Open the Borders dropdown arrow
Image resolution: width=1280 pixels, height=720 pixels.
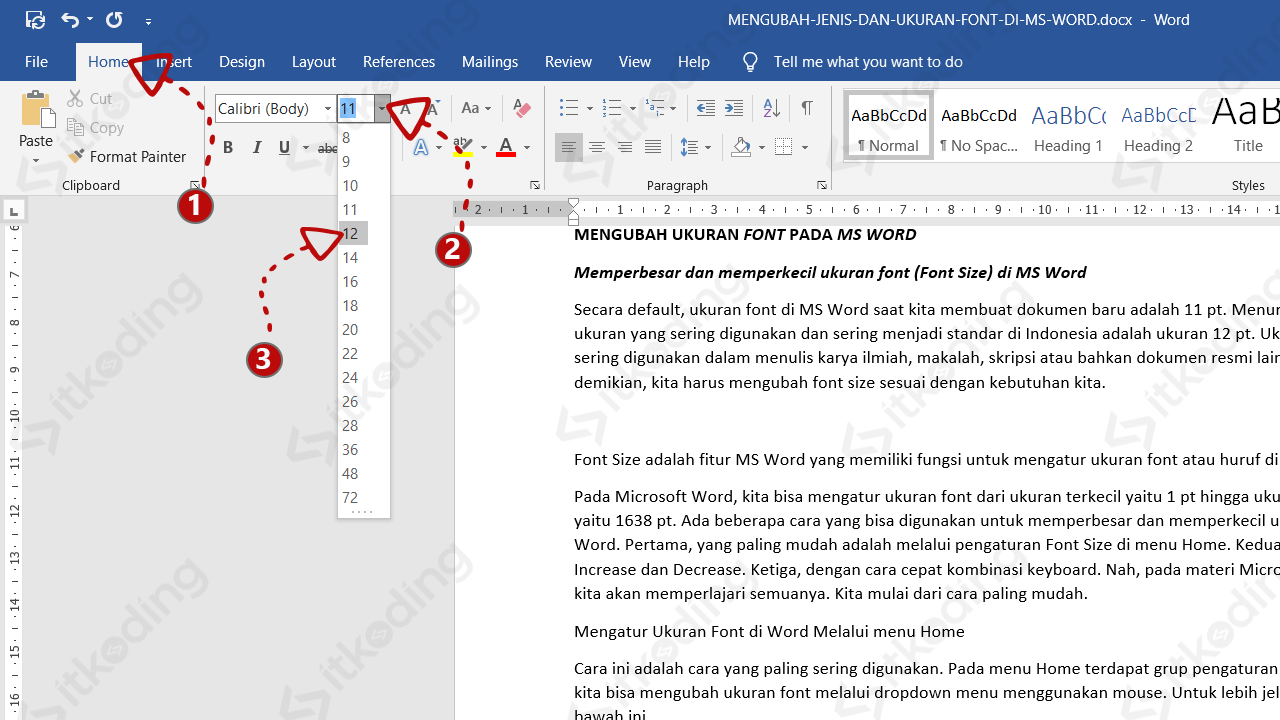point(806,148)
